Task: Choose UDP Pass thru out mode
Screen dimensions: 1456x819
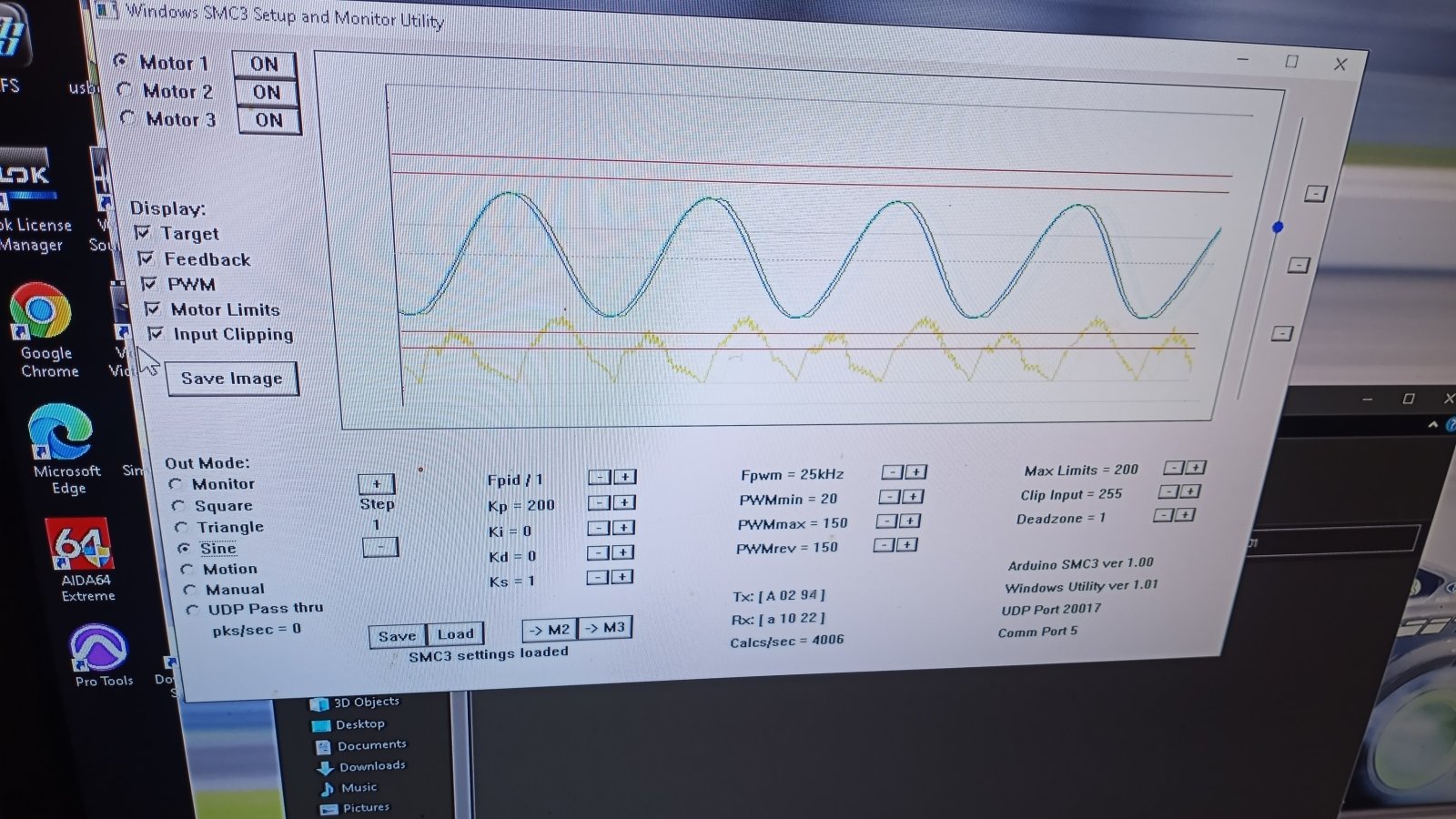Action: (192, 610)
